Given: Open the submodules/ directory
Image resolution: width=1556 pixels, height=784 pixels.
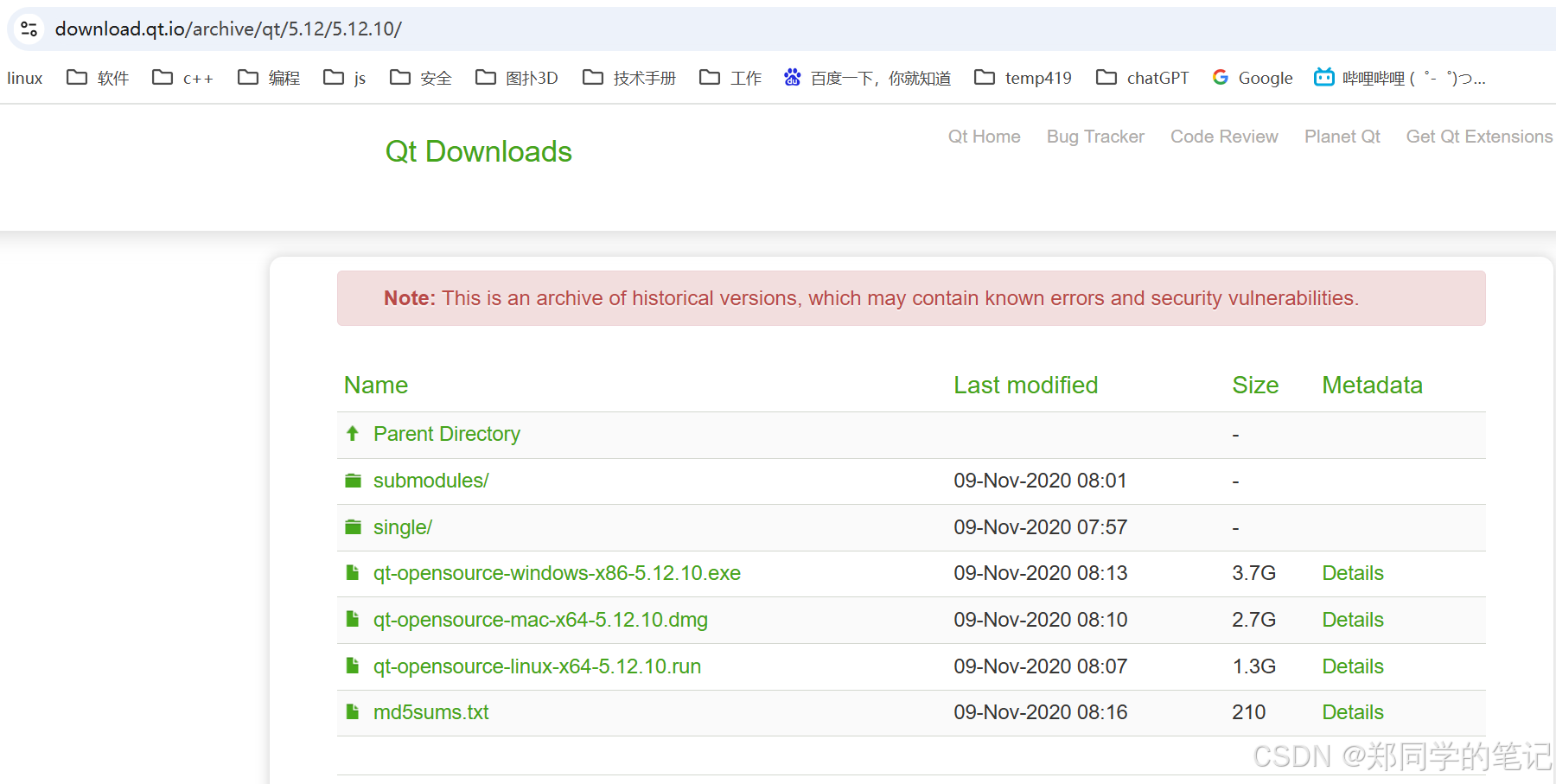Looking at the screenshot, I should (431, 481).
